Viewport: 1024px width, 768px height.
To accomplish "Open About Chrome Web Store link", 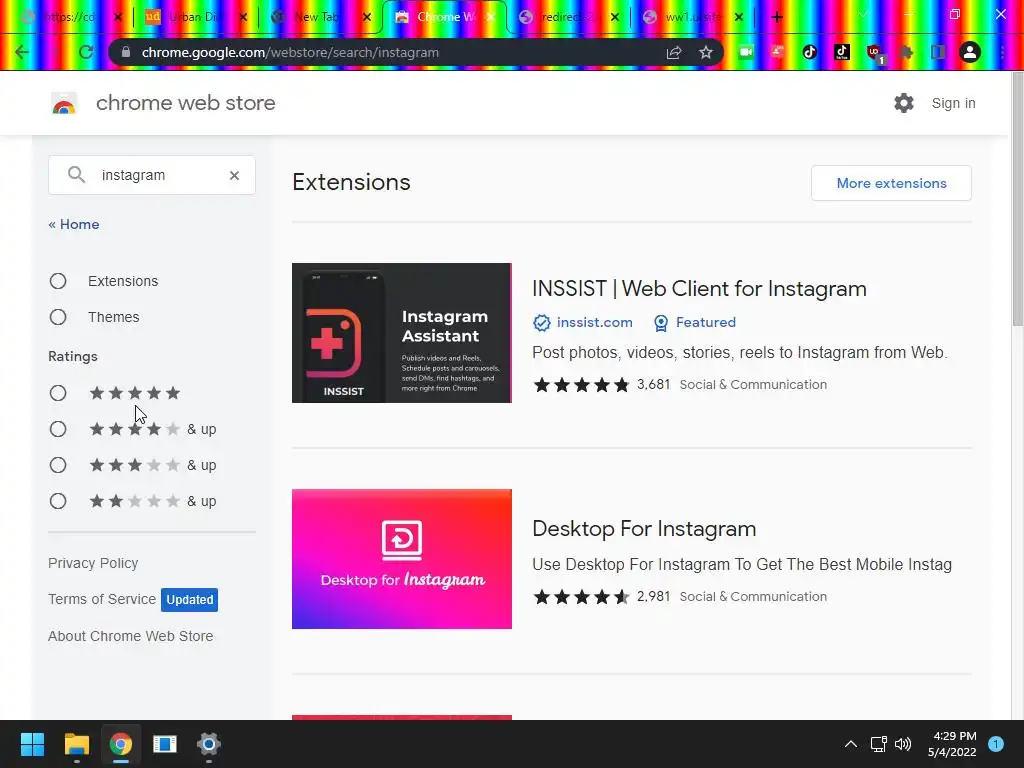I will tap(131, 636).
